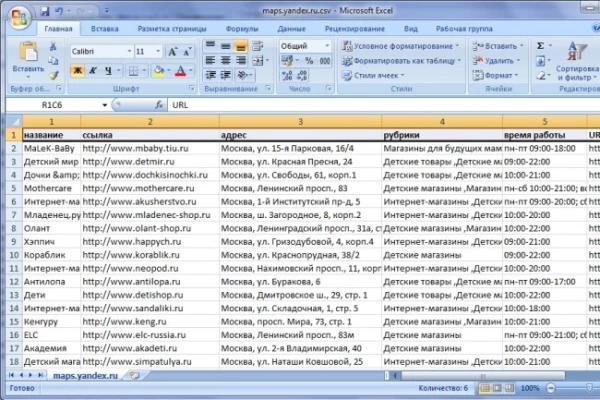Open the Удалить cells dropdown
Viewport: 600px width, 400px height.
point(497,61)
